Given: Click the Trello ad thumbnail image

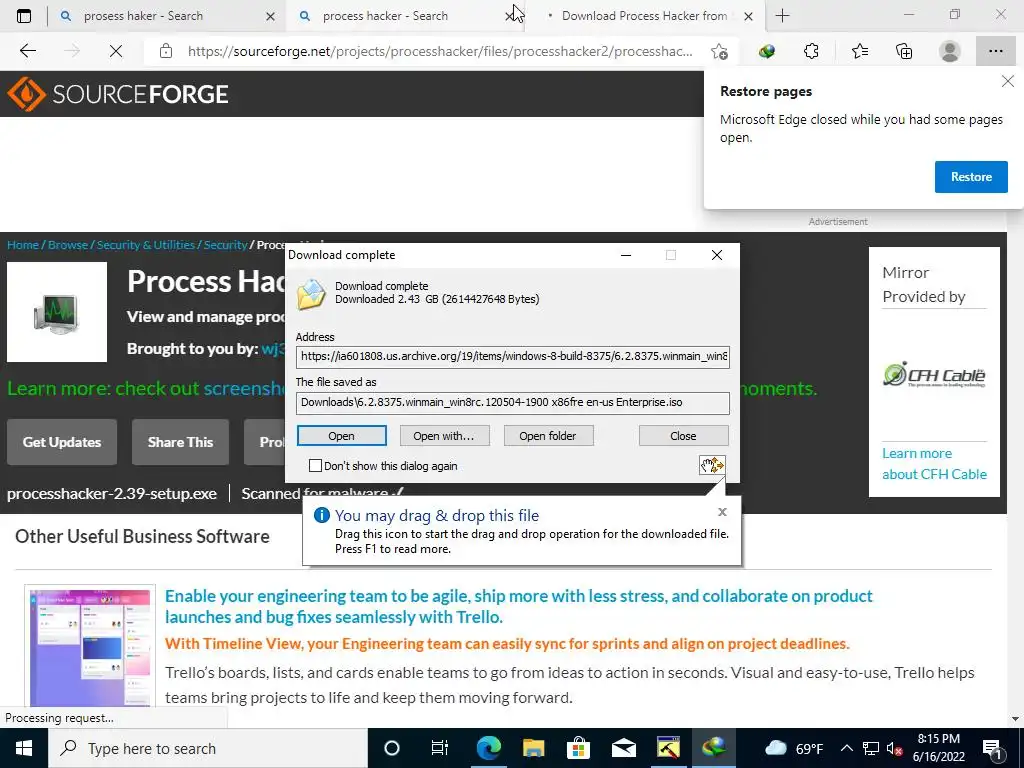Looking at the screenshot, I should click(90, 647).
